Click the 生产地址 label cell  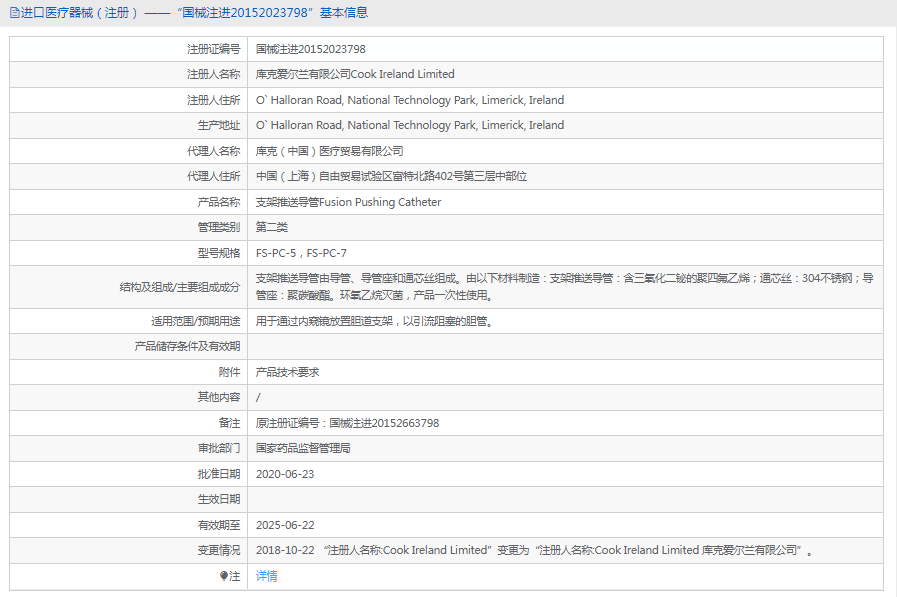(x=129, y=125)
